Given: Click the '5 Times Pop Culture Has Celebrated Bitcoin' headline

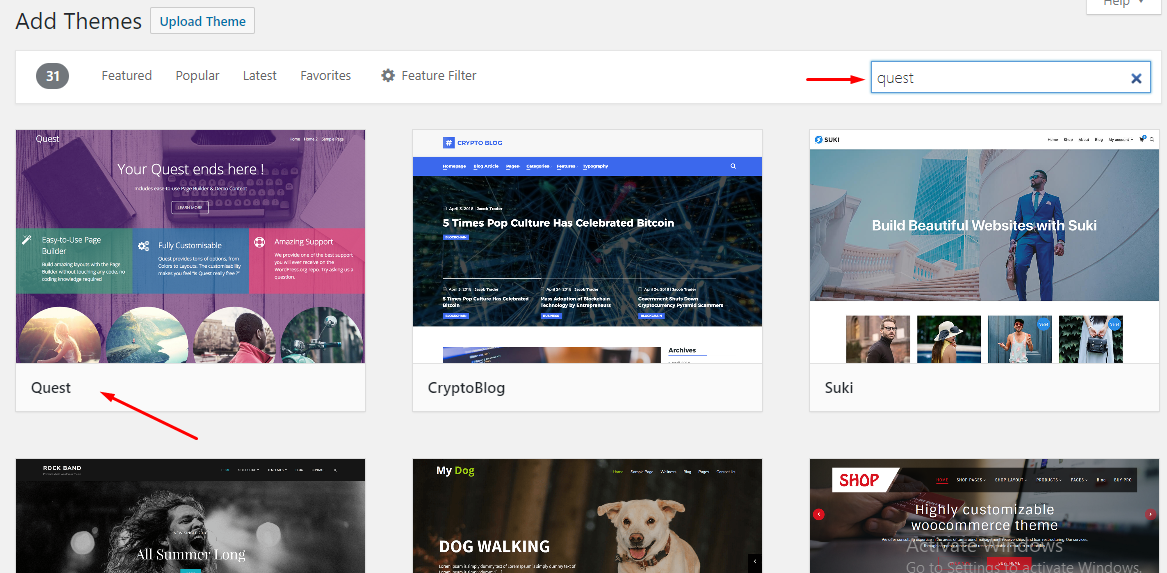Looking at the screenshot, I should (558, 223).
